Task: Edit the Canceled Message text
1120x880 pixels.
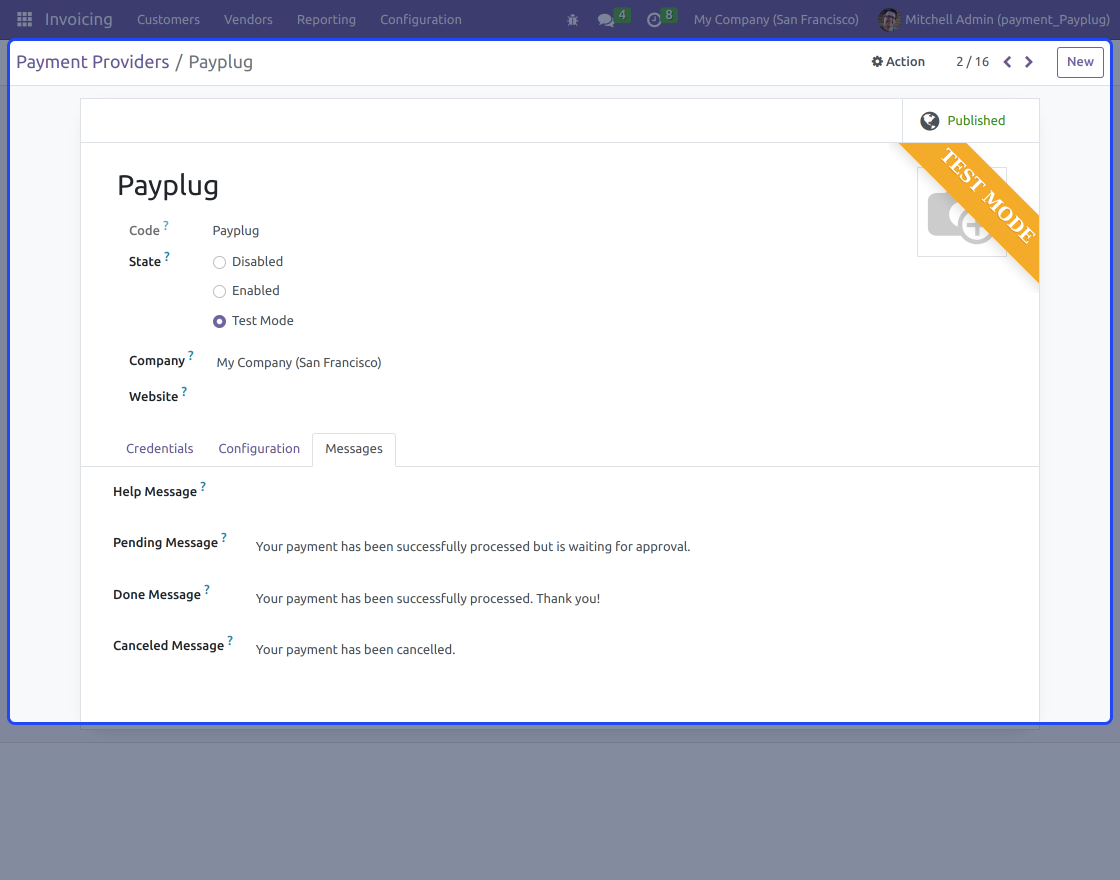Action: (x=355, y=650)
